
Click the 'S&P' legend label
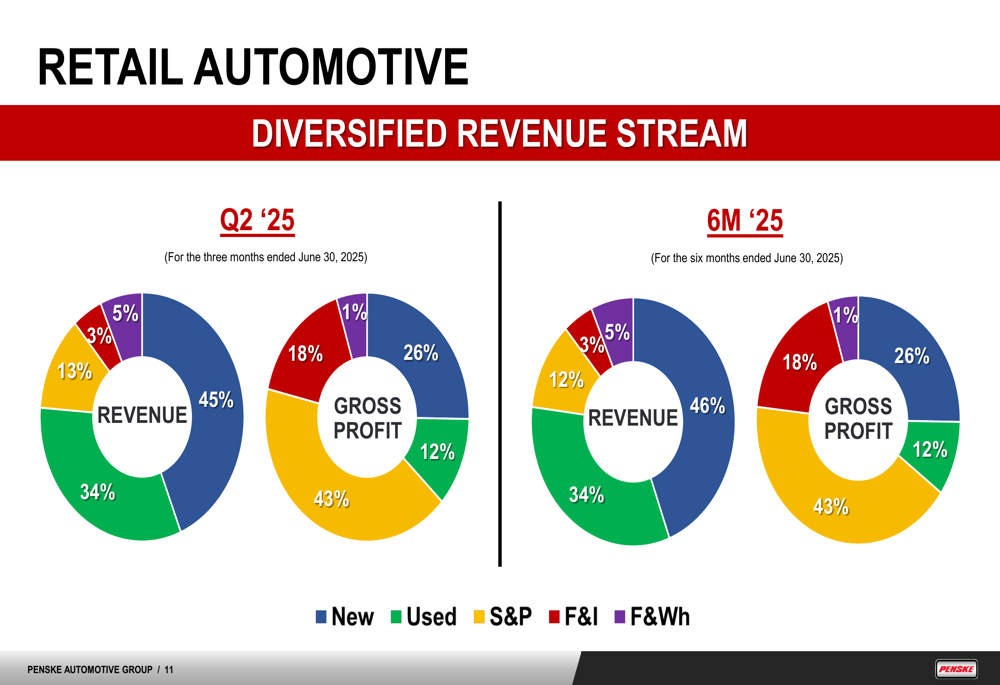click(x=511, y=617)
